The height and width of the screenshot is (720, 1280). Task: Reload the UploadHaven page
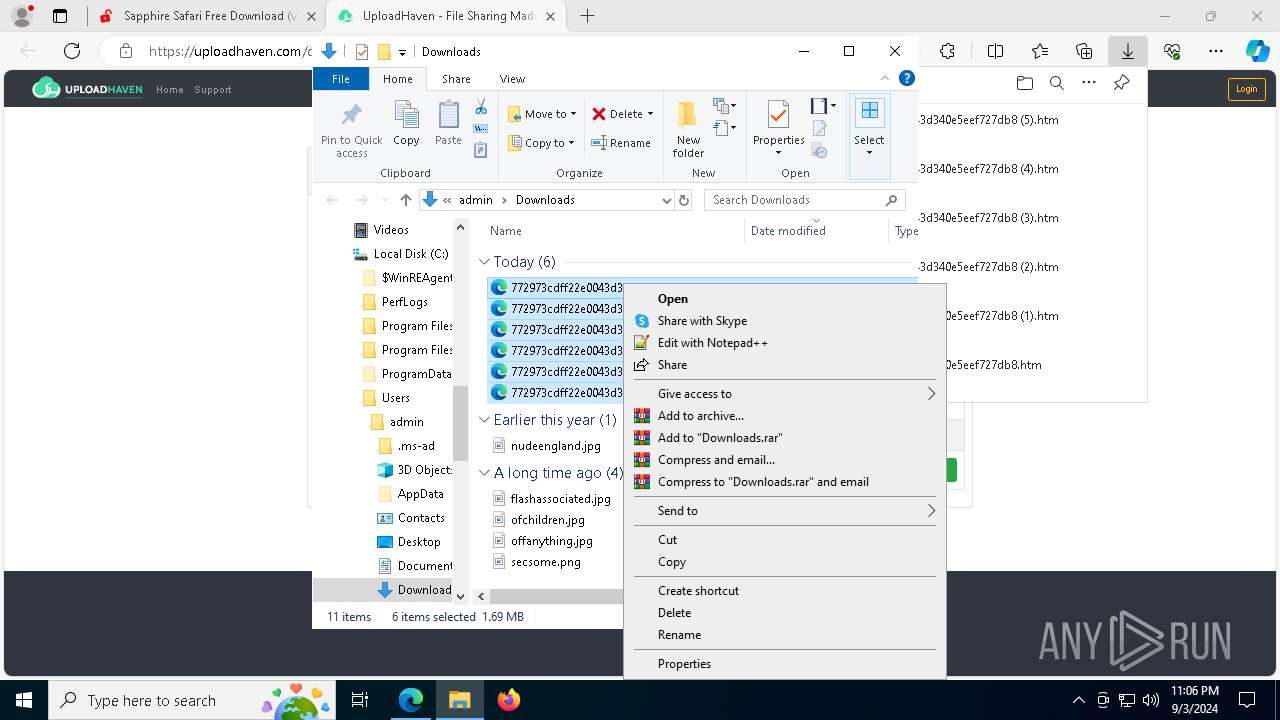72,51
